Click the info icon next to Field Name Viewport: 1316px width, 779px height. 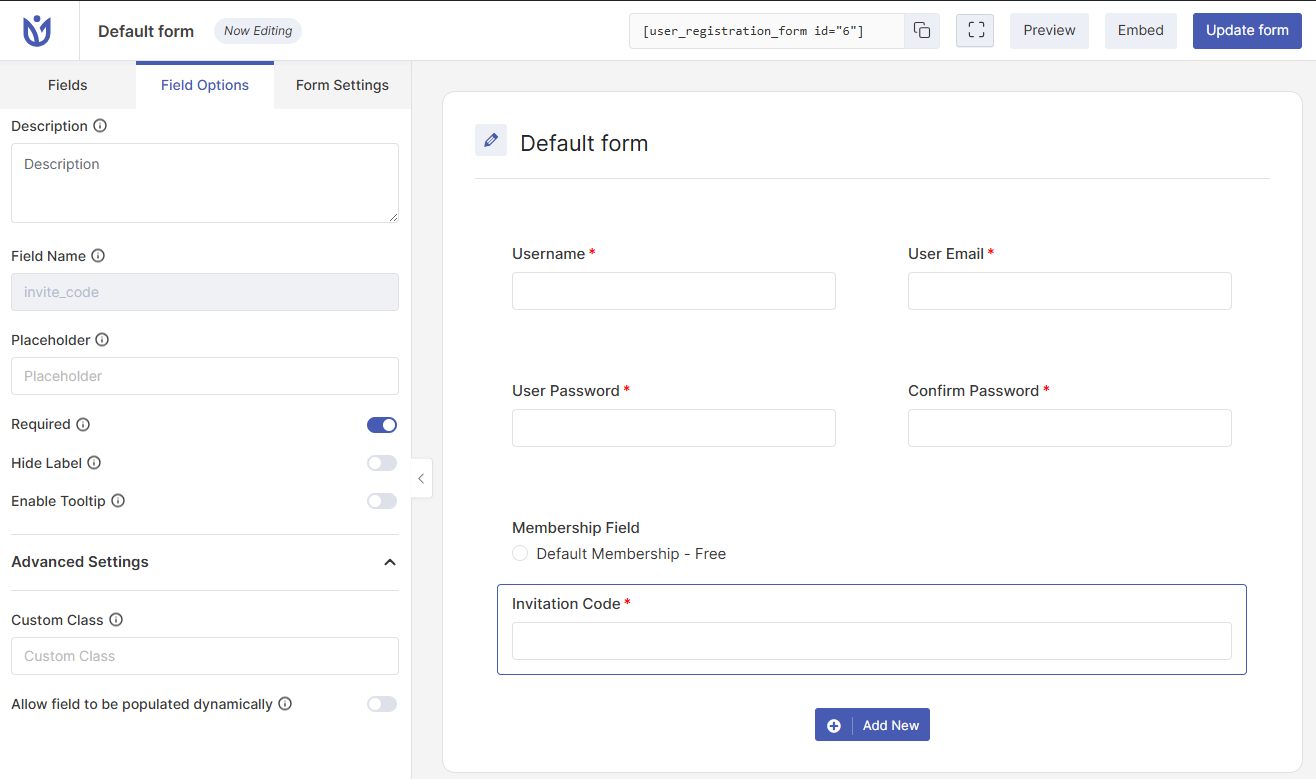pos(98,256)
